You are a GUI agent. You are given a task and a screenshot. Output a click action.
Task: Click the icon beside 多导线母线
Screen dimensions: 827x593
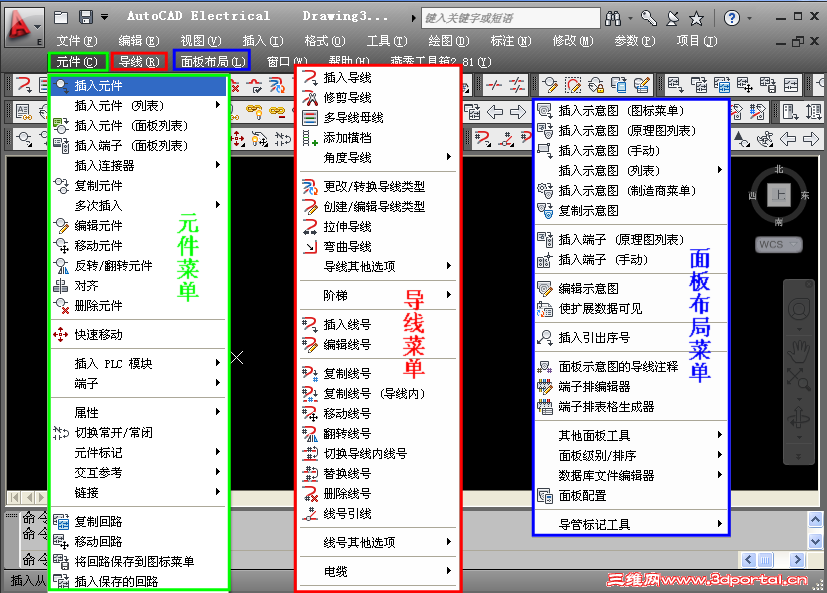(310, 118)
